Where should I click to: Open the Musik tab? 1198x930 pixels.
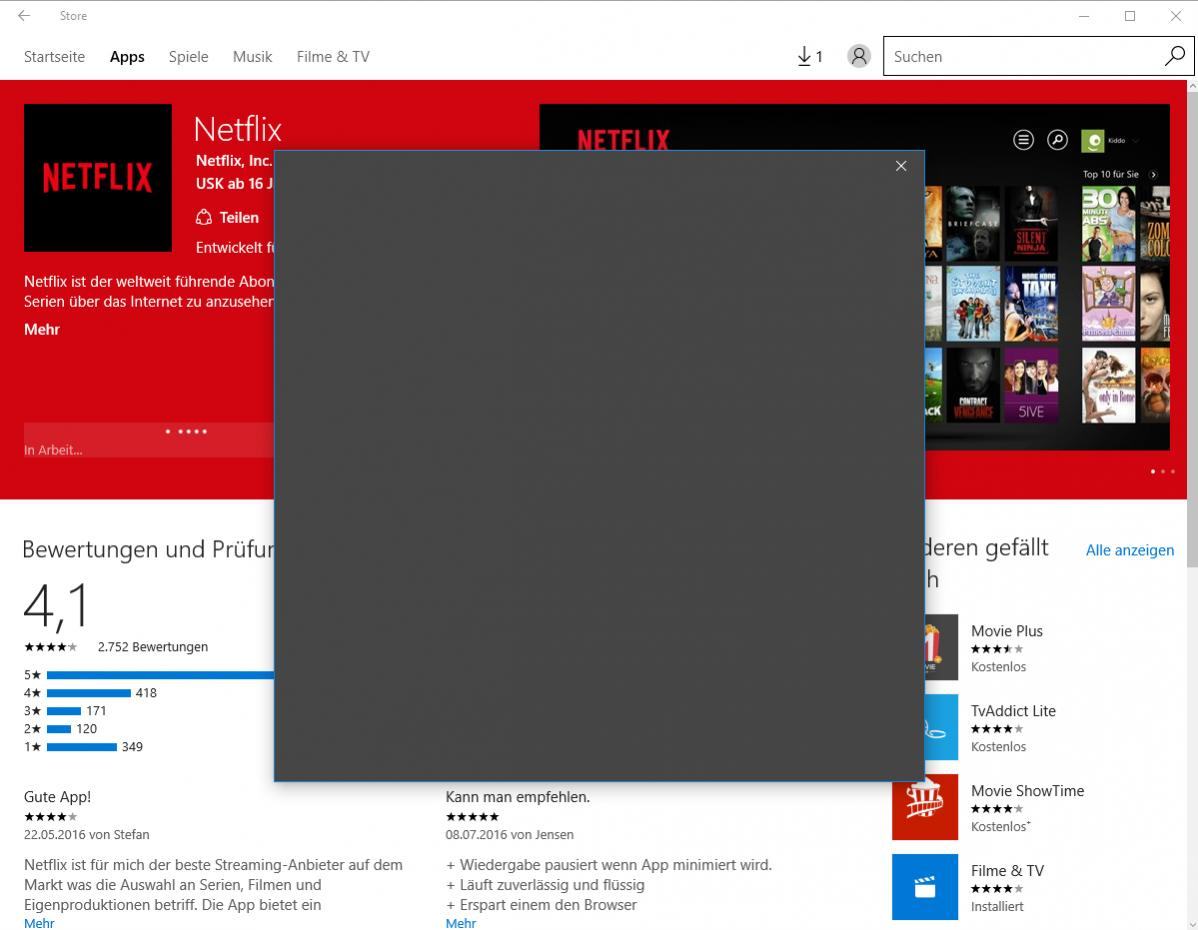click(x=252, y=57)
